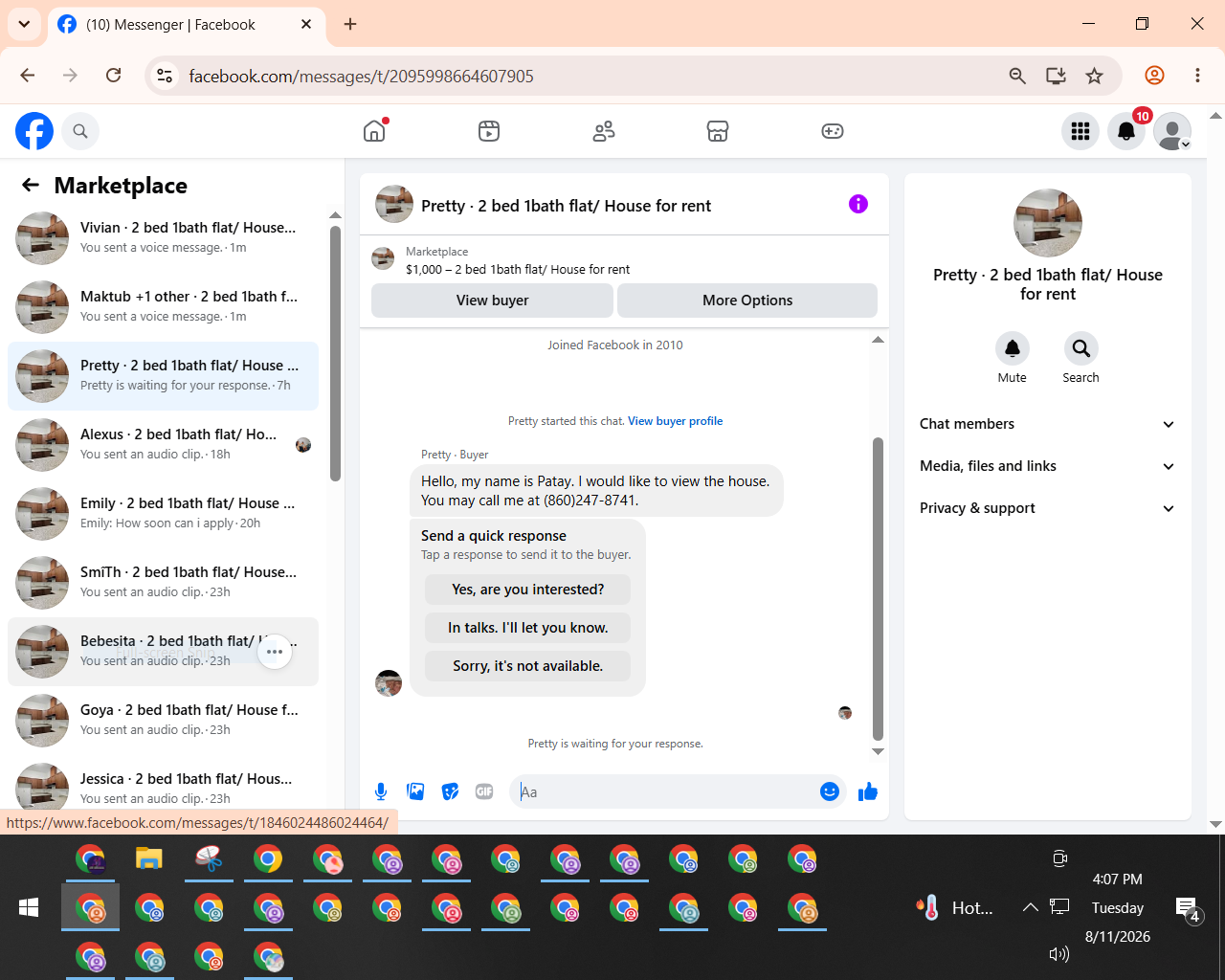1225x980 pixels.
Task: Open the Maktub +1 other conversation
Action: coord(163,307)
